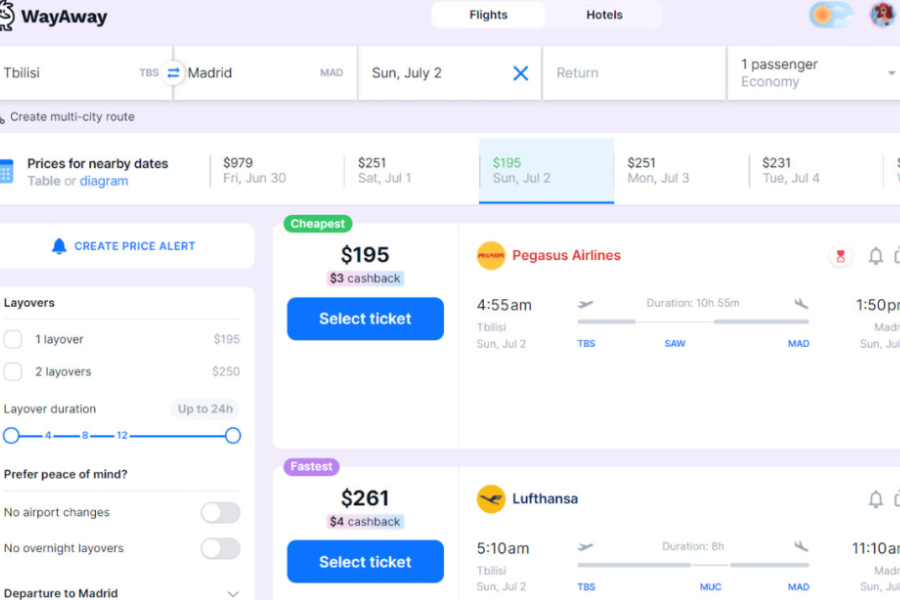Open the passenger and class dropdown
Image resolution: width=900 pixels, height=600 pixels.
coord(817,73)
